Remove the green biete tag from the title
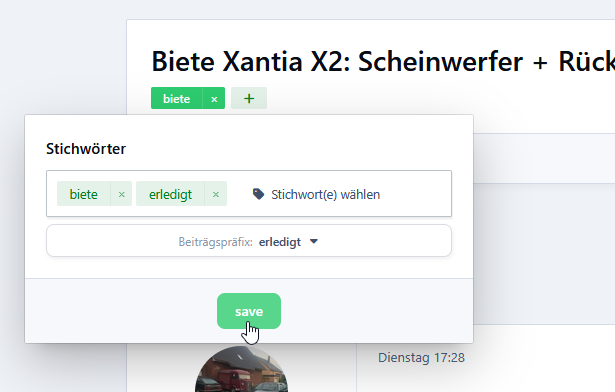The width and height of the screenshot is (615, 392). point(214,98)
